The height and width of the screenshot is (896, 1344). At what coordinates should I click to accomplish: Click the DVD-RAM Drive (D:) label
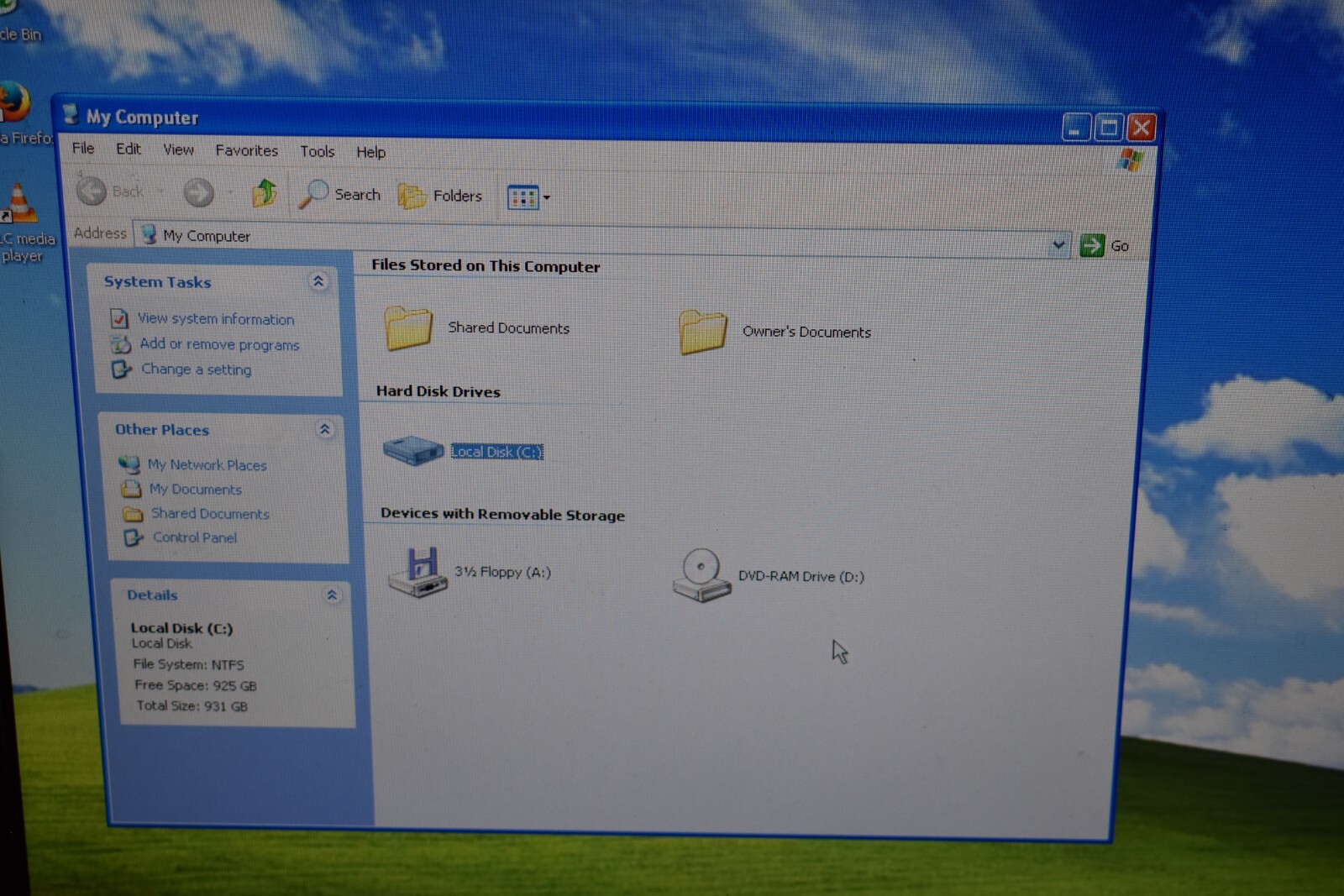[x=801, y=576]
